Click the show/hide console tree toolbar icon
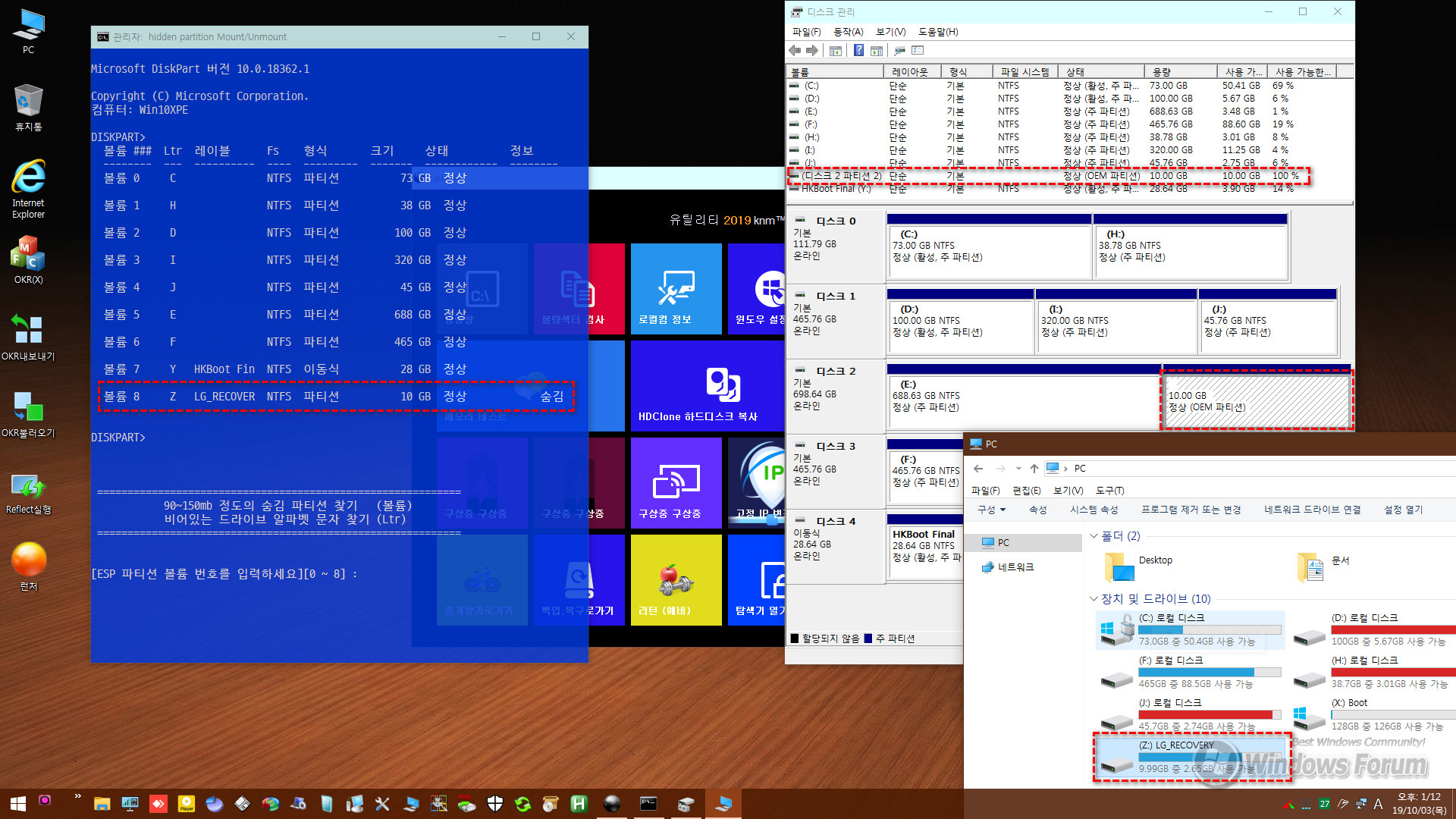The width and height of the screenshot is (1456, 819). pyautogui.click(x=836, y=51)
